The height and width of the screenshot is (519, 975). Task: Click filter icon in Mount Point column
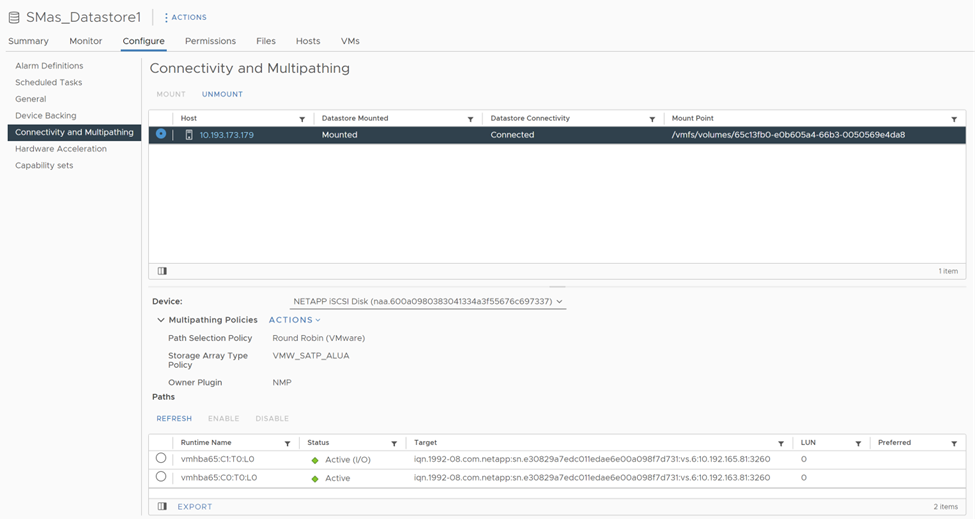(954, 119)
